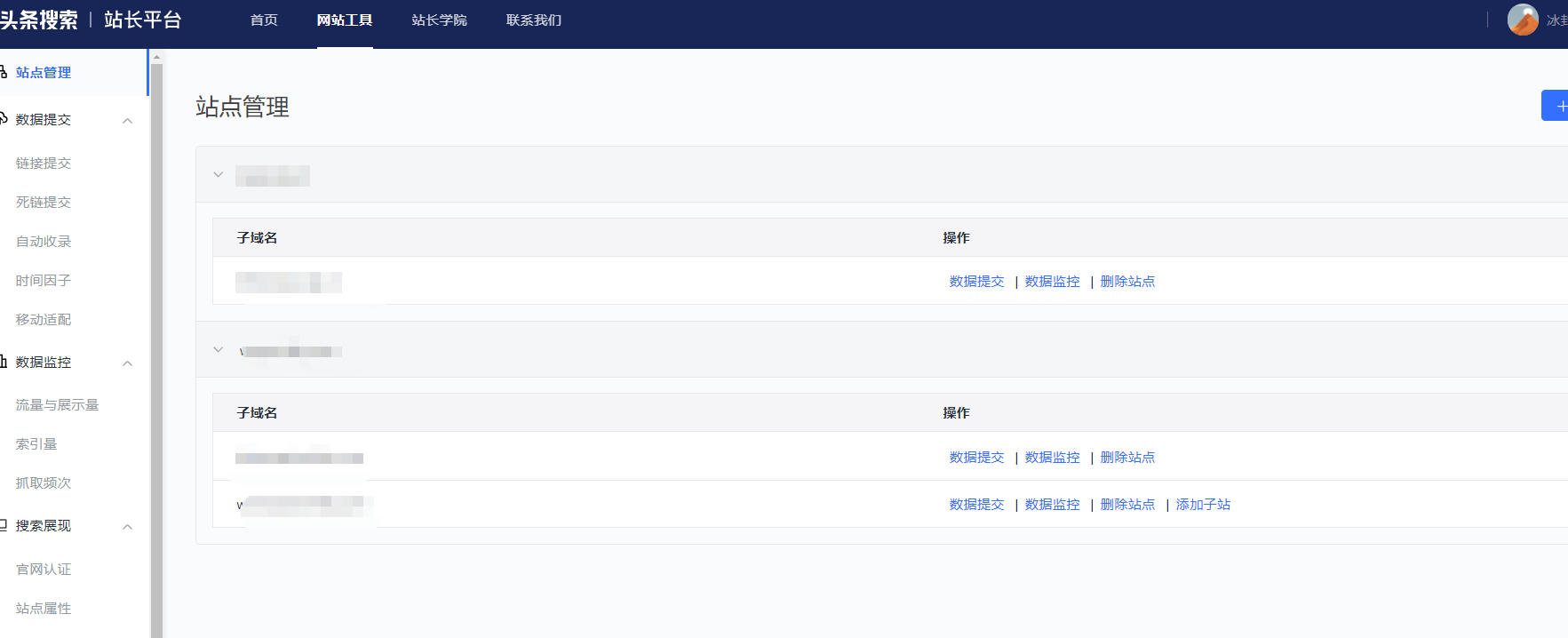Click the 站点管理 sidebar icon
This screenshot has height=638, width=1568.
[3, 72]
